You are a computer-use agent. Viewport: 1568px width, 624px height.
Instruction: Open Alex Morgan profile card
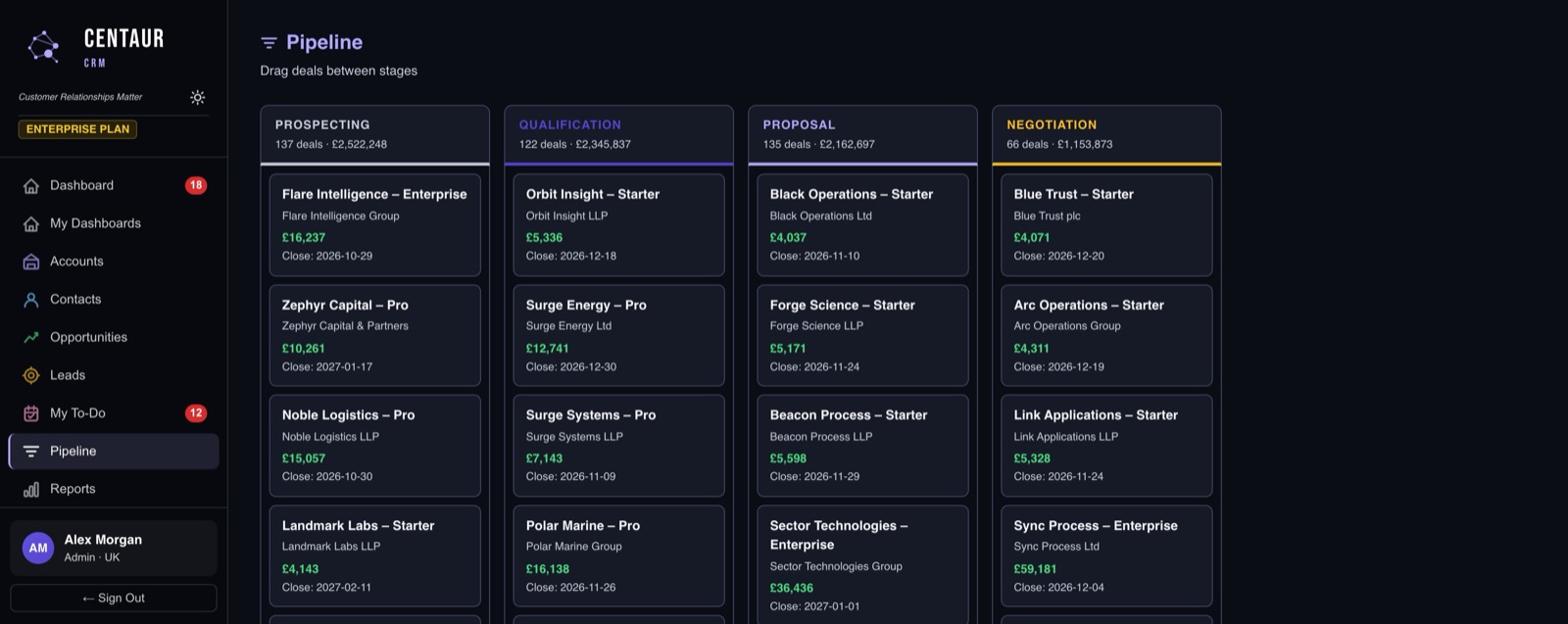click(x=114, y=548)
